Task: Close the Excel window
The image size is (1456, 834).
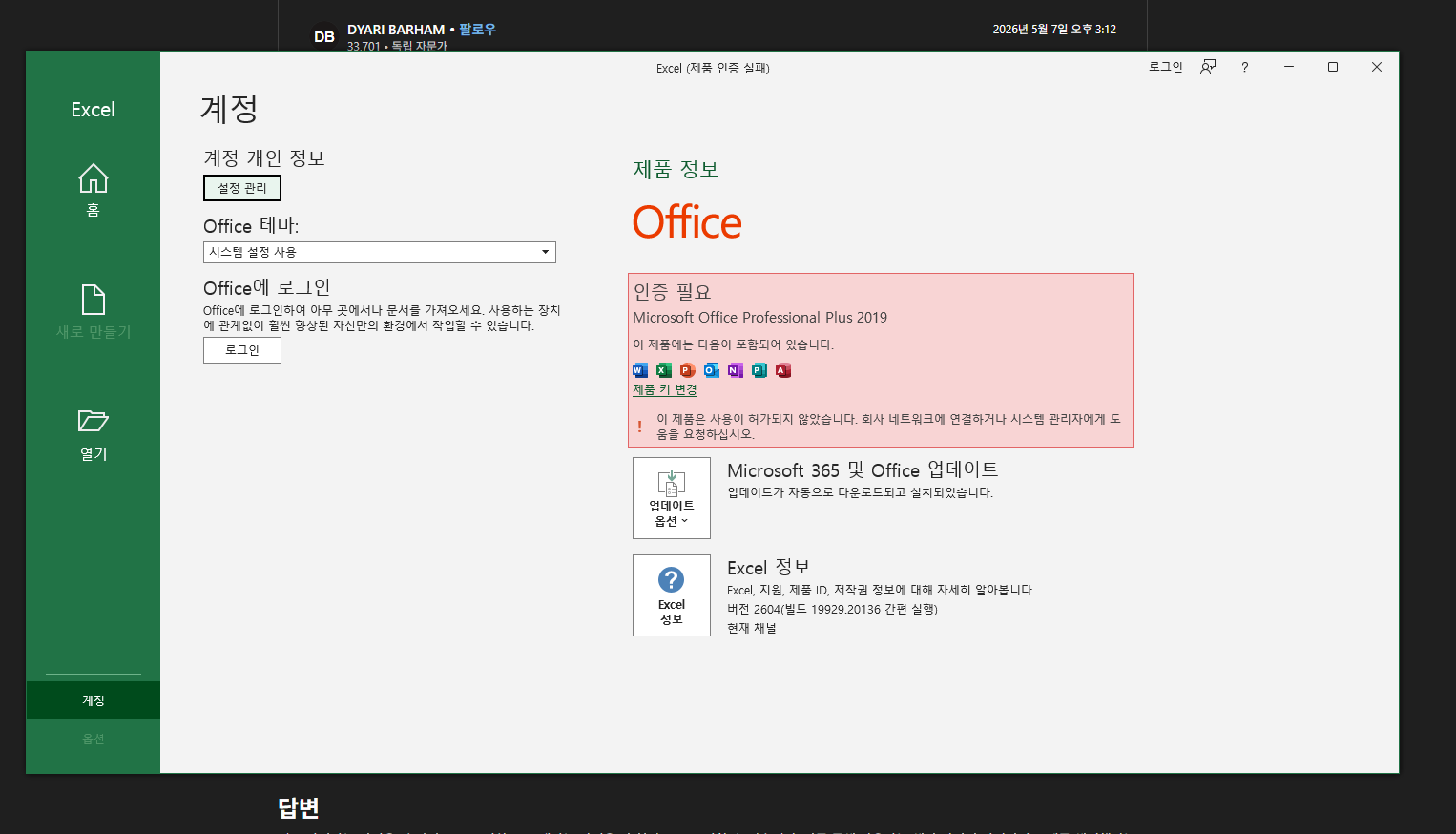Action: point(1377,67)
